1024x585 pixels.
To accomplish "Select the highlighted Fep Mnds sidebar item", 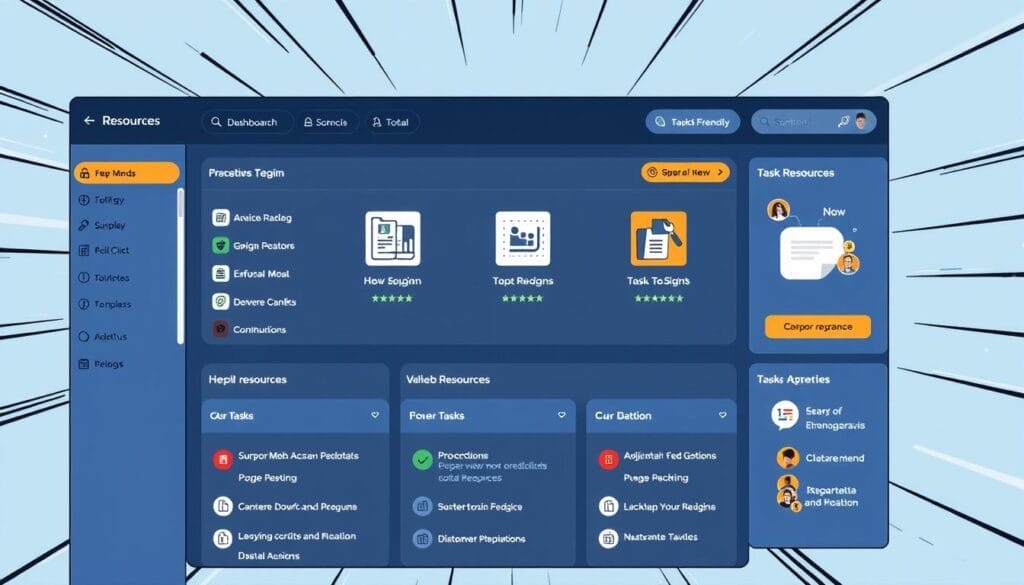I will click(127, 173).
